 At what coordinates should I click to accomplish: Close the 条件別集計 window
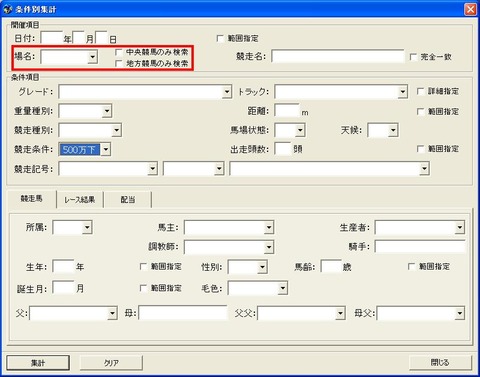(470, 9)
